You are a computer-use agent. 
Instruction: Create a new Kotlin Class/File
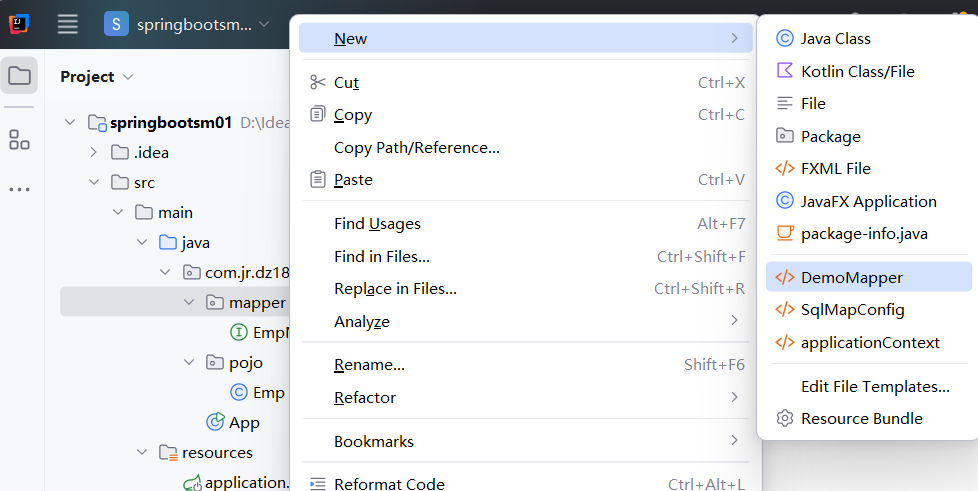tap(869, 71)
